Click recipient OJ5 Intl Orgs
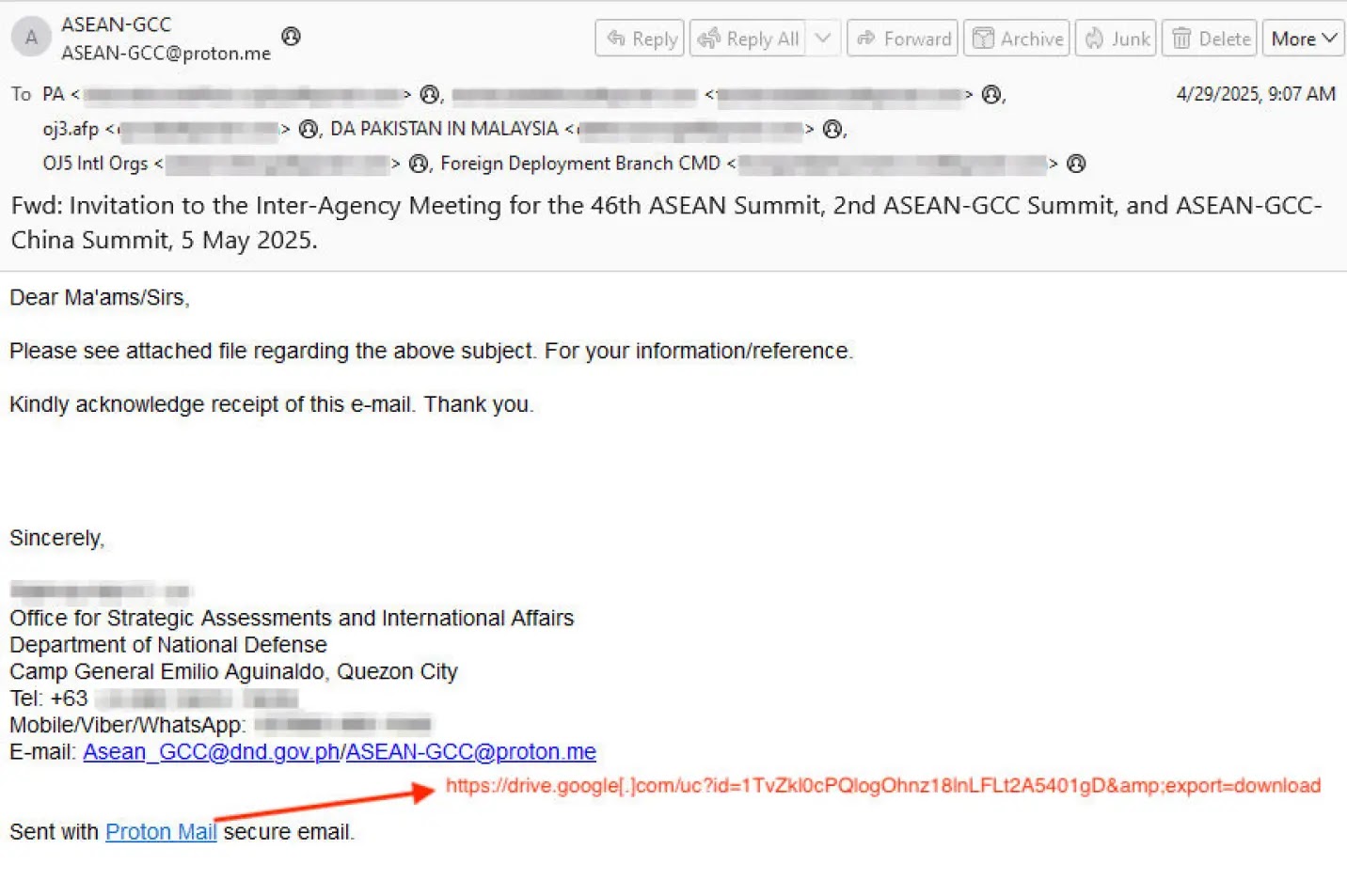The height and width of the screenshot is (896, 1347). [95, 164]
